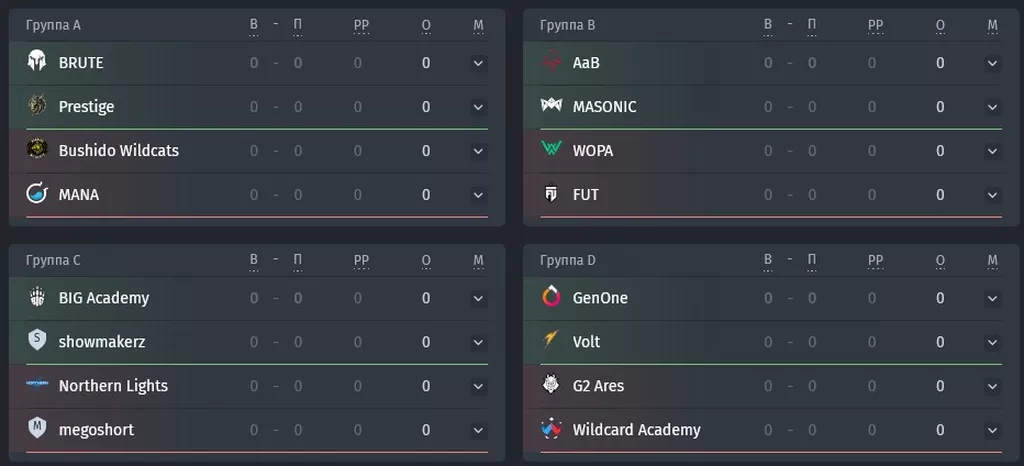The width and height of the screenshot is (1024, 466).
Task: Expand the AaB matches chevron
Action: [993, 63]
